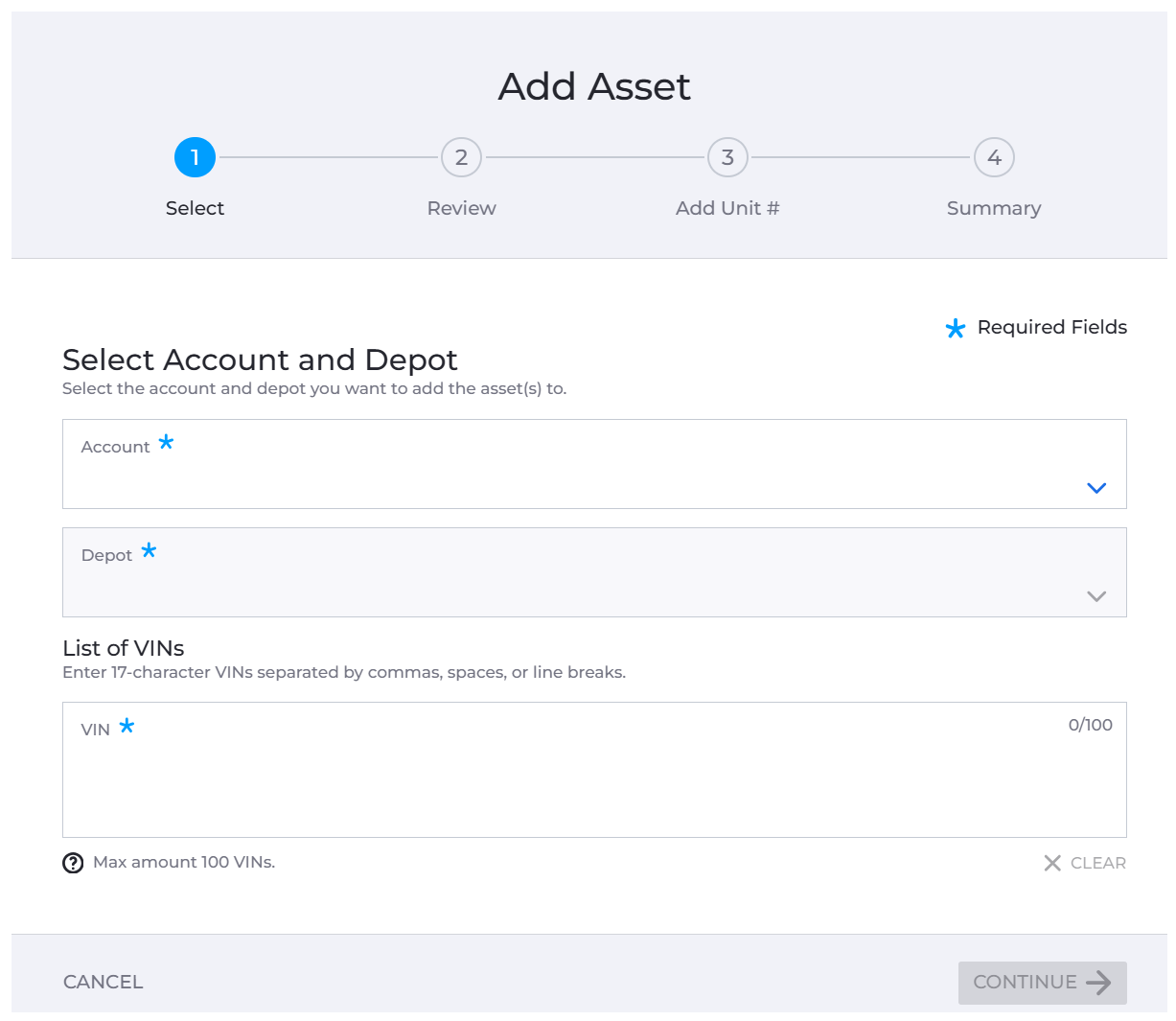Image resolution: width=1176 pixels, height=1021 pixels.
Task: Click the help question mark icon
Action: pos(73,863)
